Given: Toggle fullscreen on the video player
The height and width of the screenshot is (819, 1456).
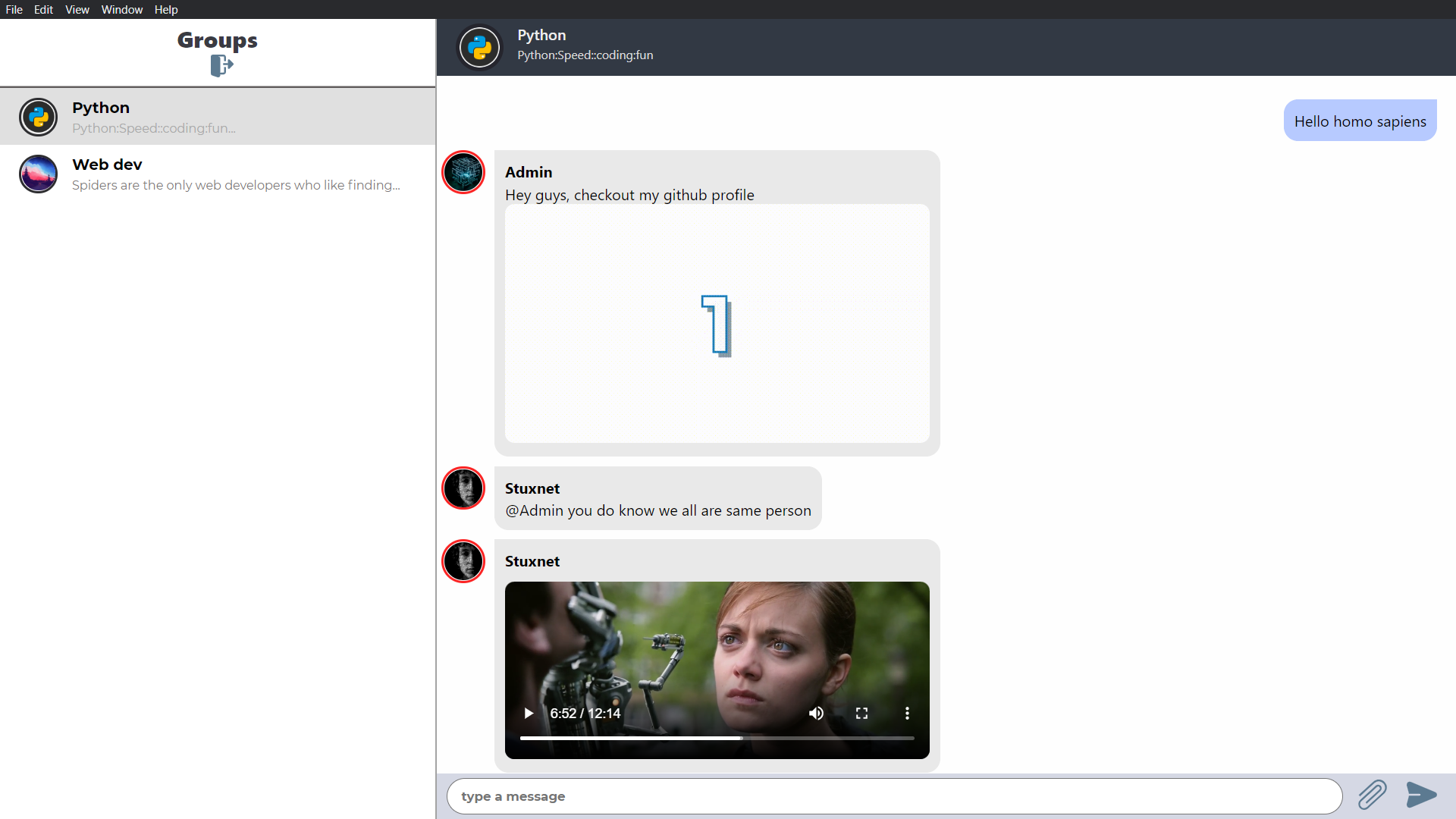Looking at the screenshot, I should tap(861, 714).
